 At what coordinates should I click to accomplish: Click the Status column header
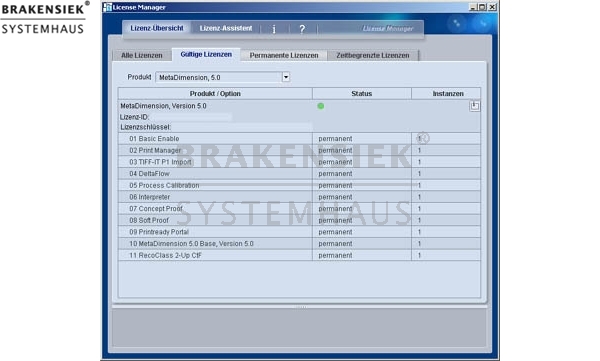pos(362,94)
